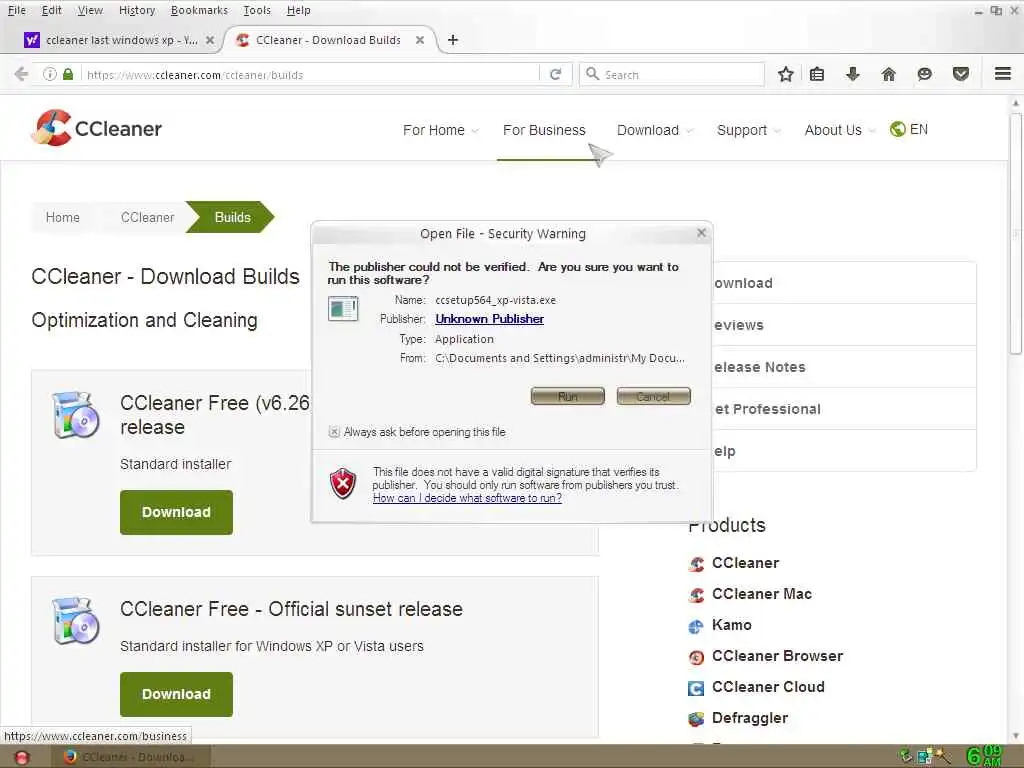This screenshot has width=1024, height=768.
Task: Click the page vertical scrollbar thumb
Action: 1016,235
